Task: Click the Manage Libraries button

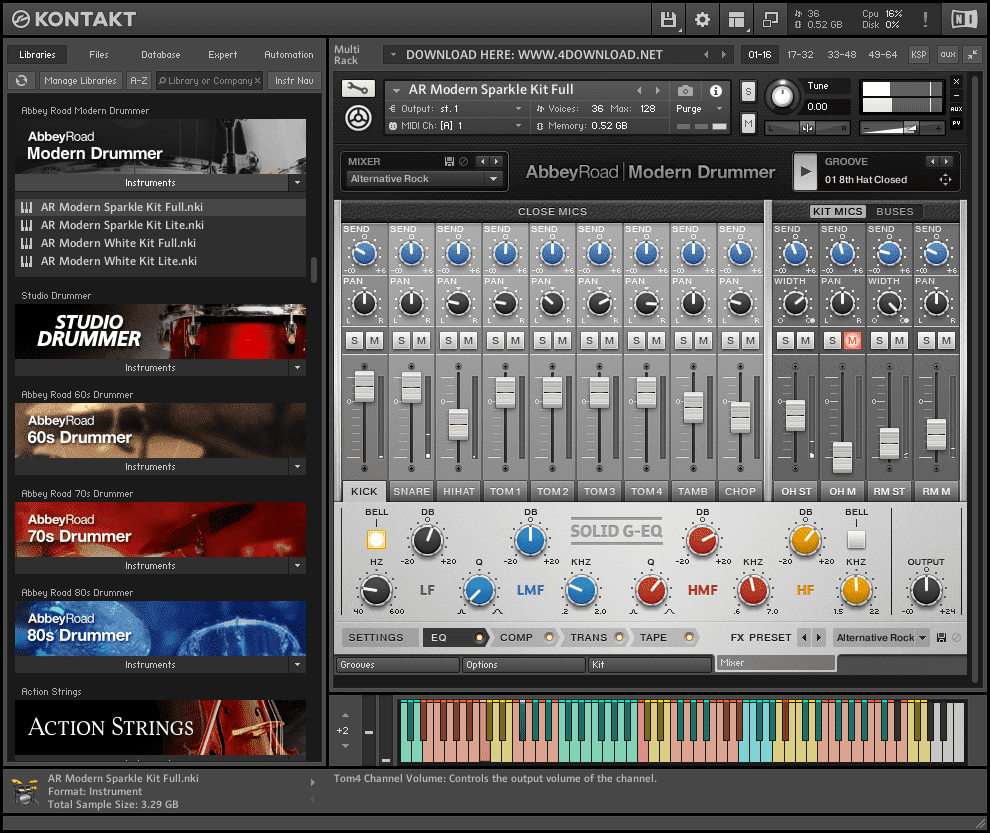Action: [x=80, y=80]
